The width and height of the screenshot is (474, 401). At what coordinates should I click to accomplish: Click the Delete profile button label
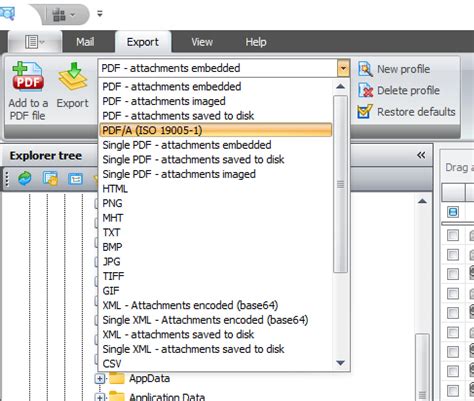[408, 90]
